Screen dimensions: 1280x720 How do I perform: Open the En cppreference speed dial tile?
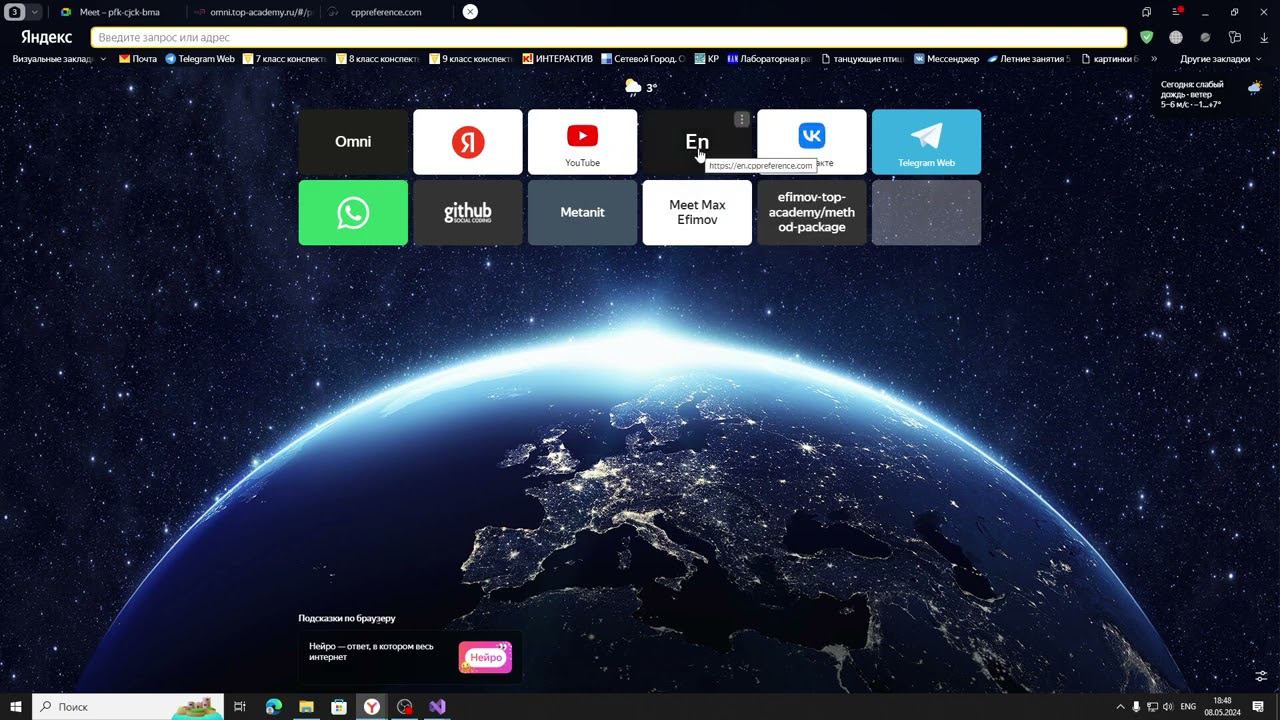pyautogui.click(x=697, y=142)
